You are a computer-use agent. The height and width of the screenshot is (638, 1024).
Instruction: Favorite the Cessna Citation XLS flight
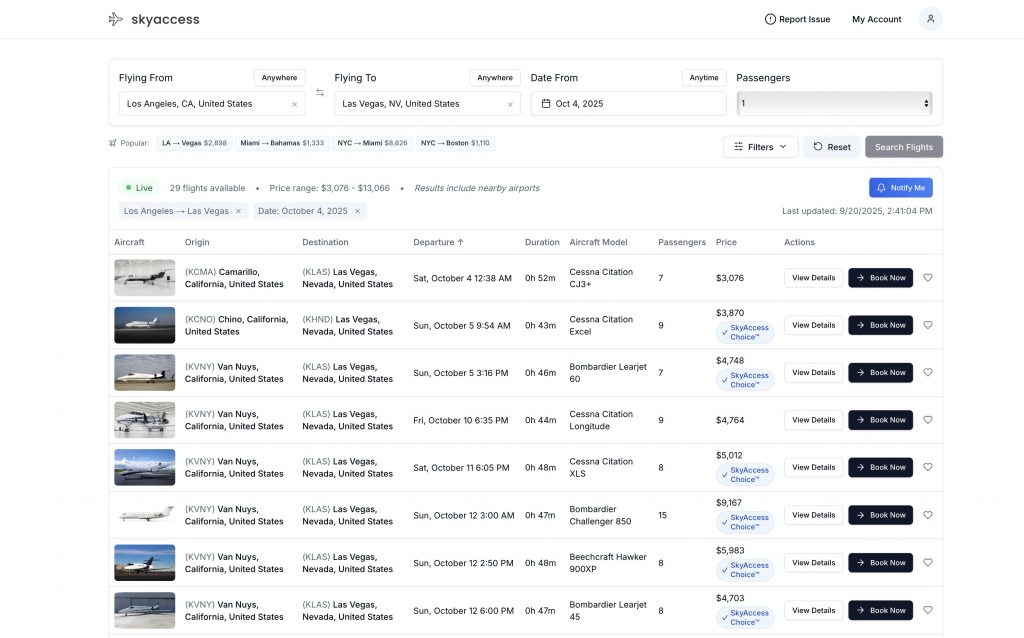[928, 467]
